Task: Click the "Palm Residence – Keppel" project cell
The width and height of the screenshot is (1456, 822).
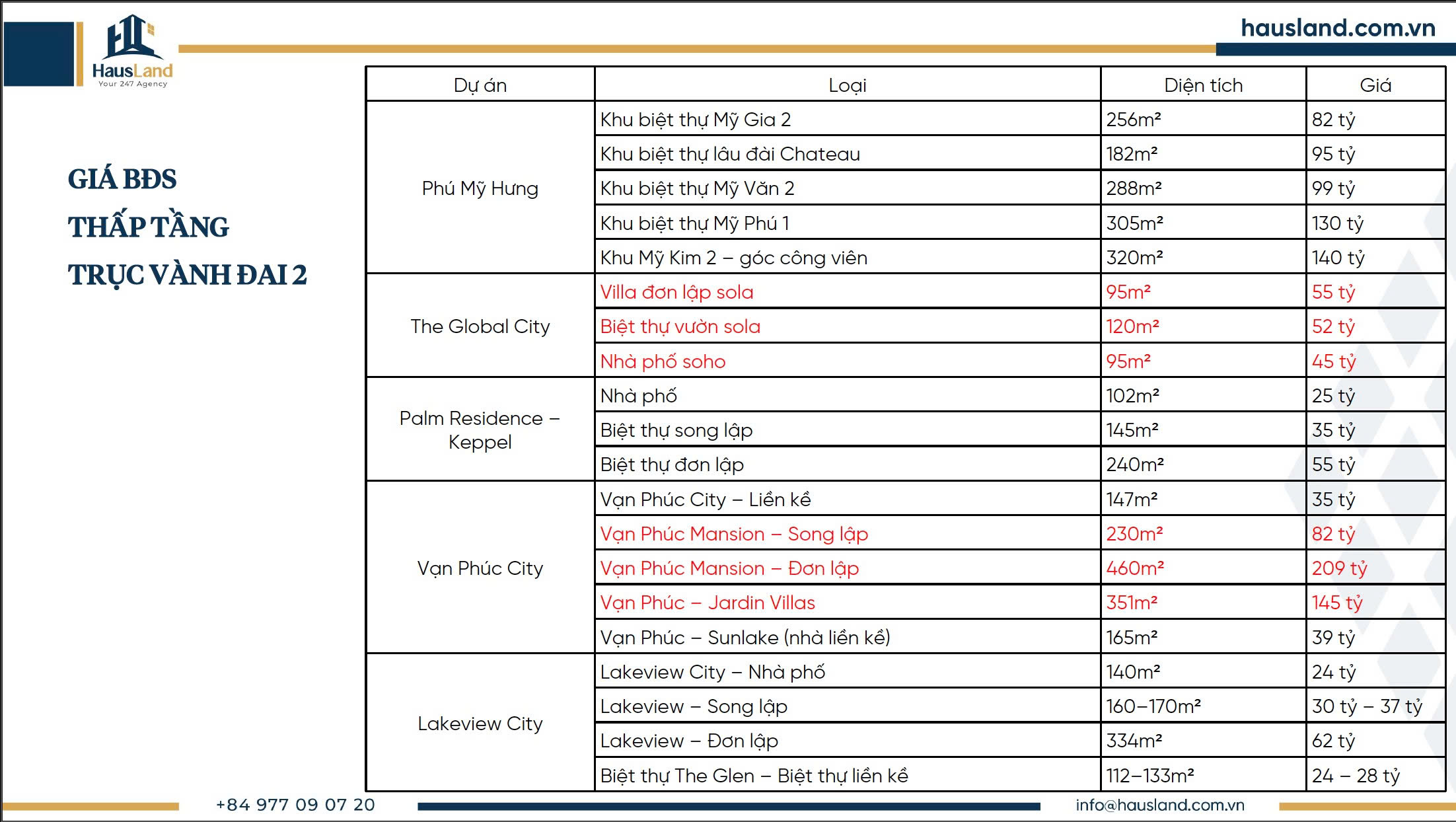Action: pos(480,430)
